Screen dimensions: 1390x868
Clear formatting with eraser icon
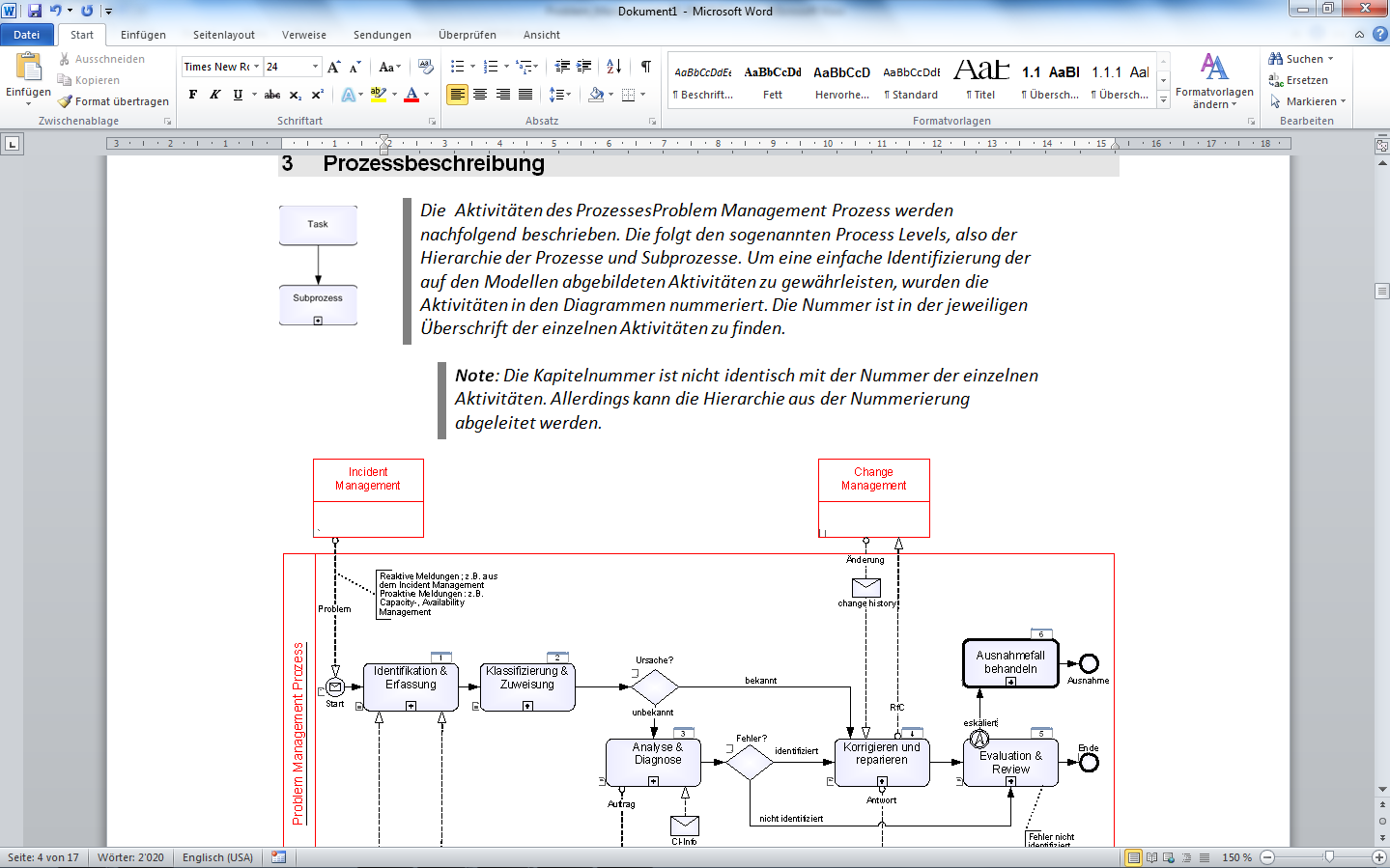coord(426,67)
